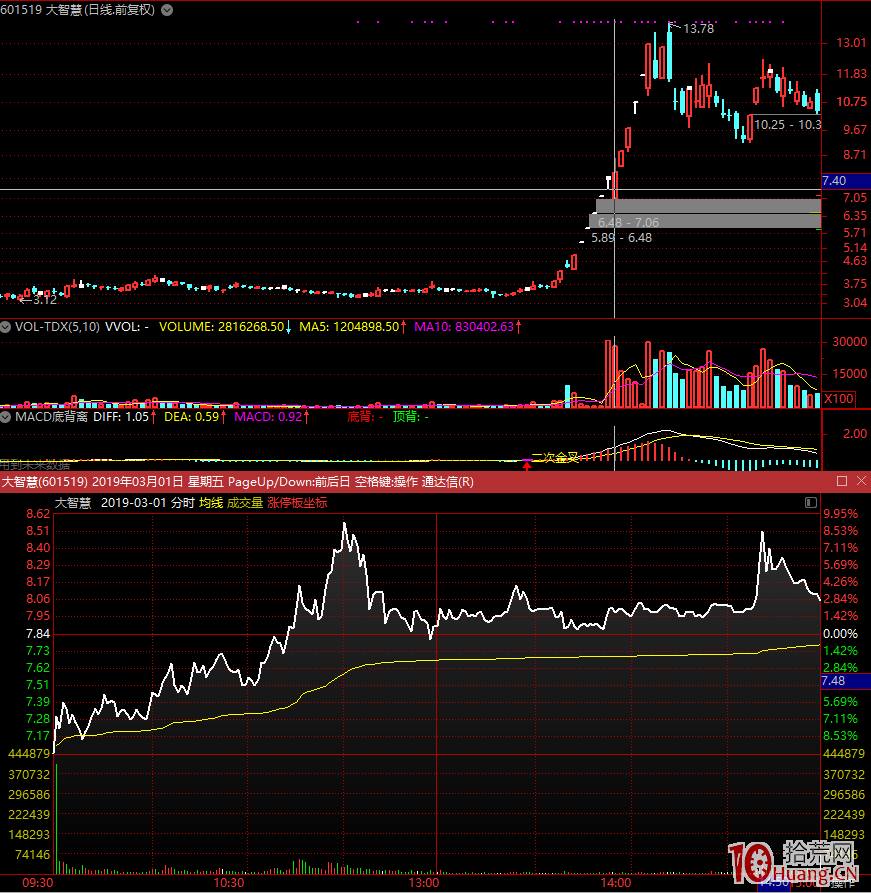Click the 大智慧 2019-03-01 分时 label
Viewport: 871px width, 893px height.
125,503
